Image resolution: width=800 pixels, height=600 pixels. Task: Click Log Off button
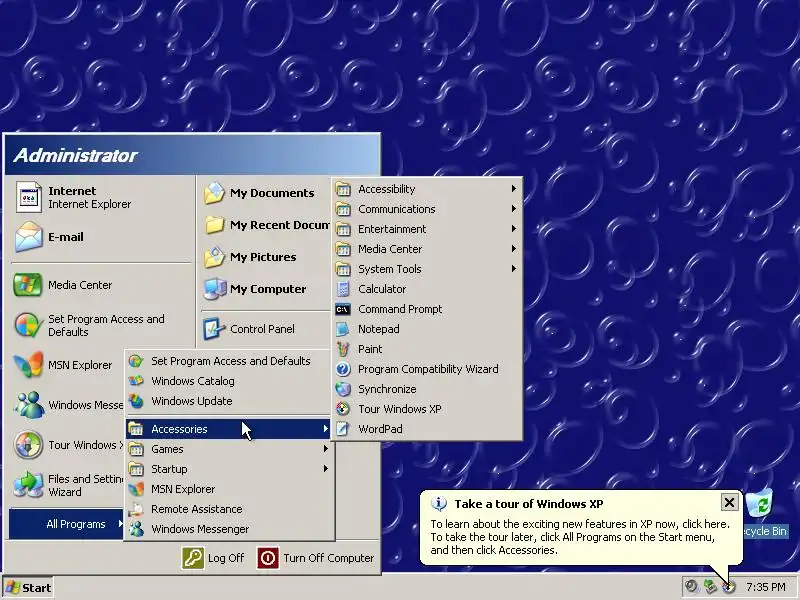[213, 558]
